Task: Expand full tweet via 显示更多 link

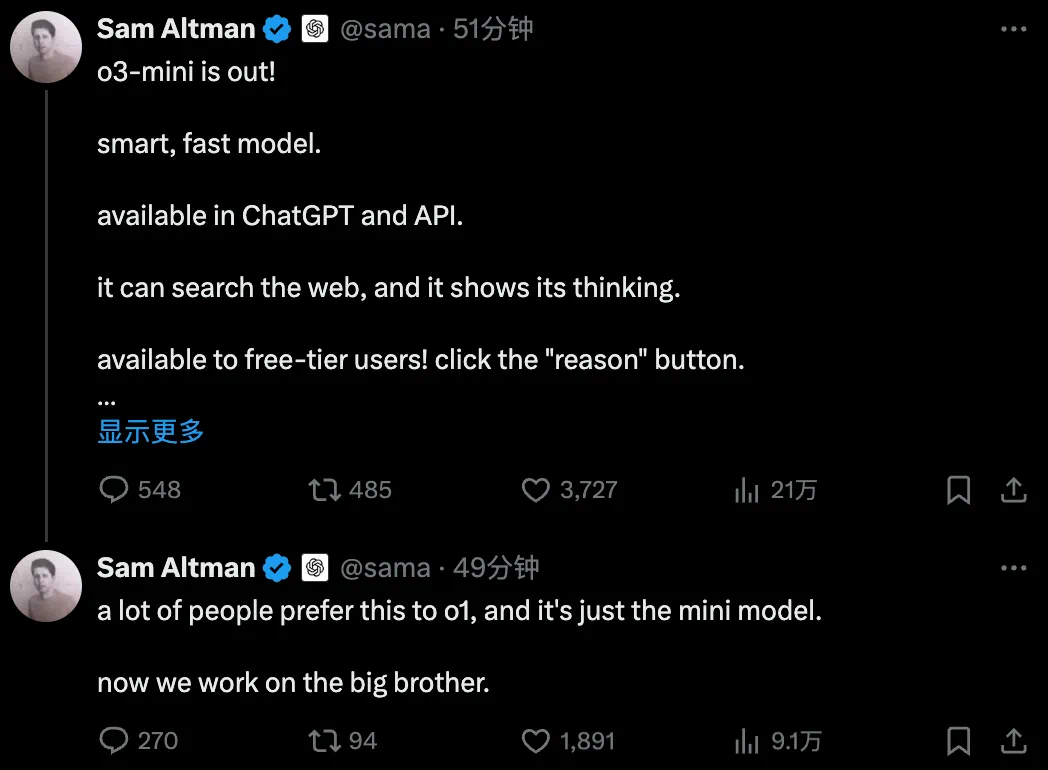Action: [149, 431]
